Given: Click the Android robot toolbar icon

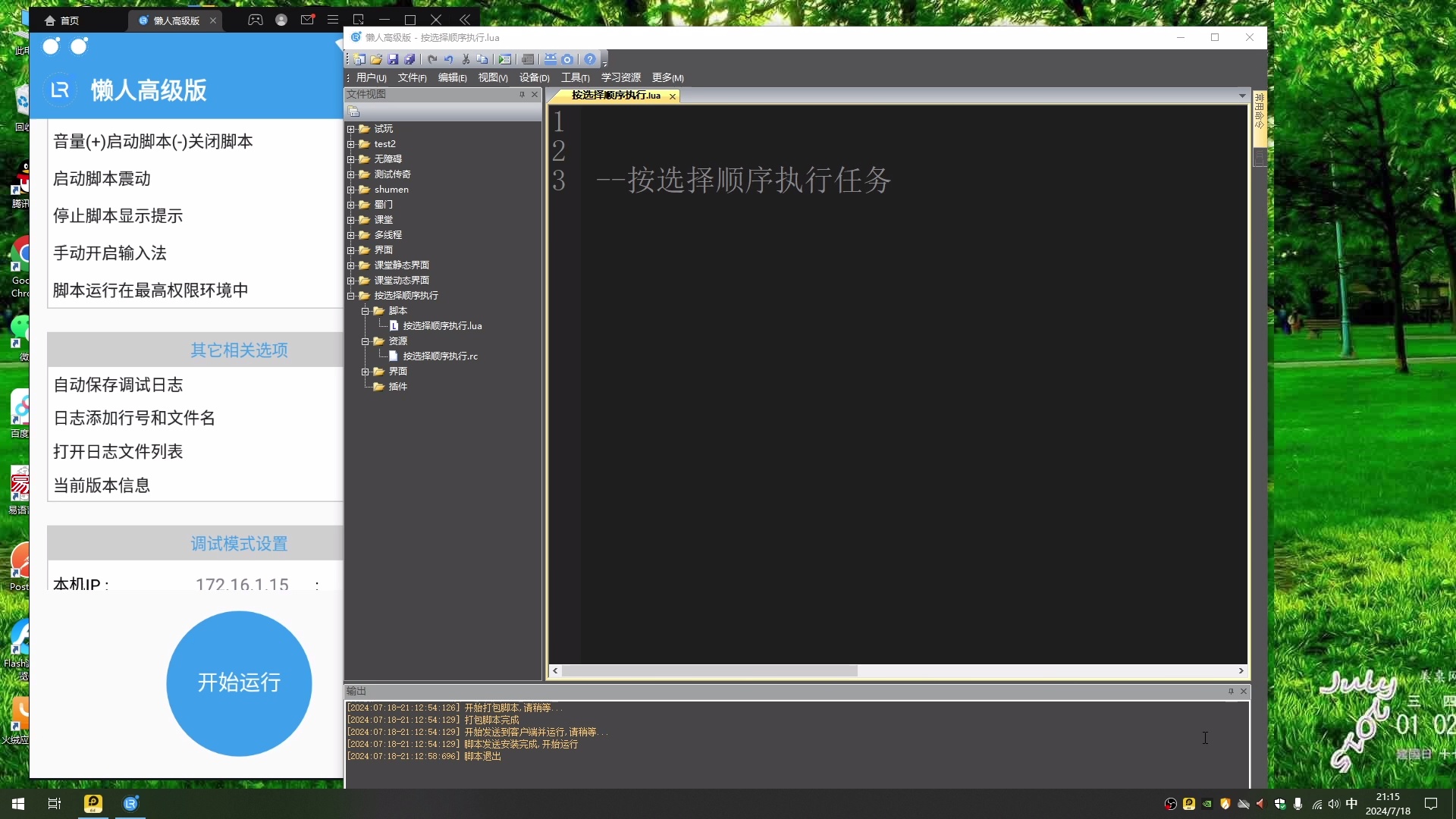Looking at the screenshot, I should 551,59.
